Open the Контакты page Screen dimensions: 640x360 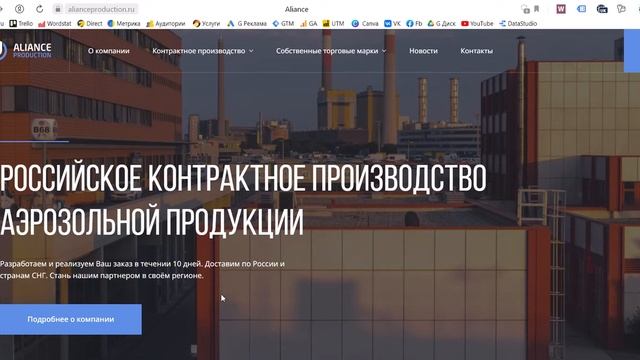point(476,51)
